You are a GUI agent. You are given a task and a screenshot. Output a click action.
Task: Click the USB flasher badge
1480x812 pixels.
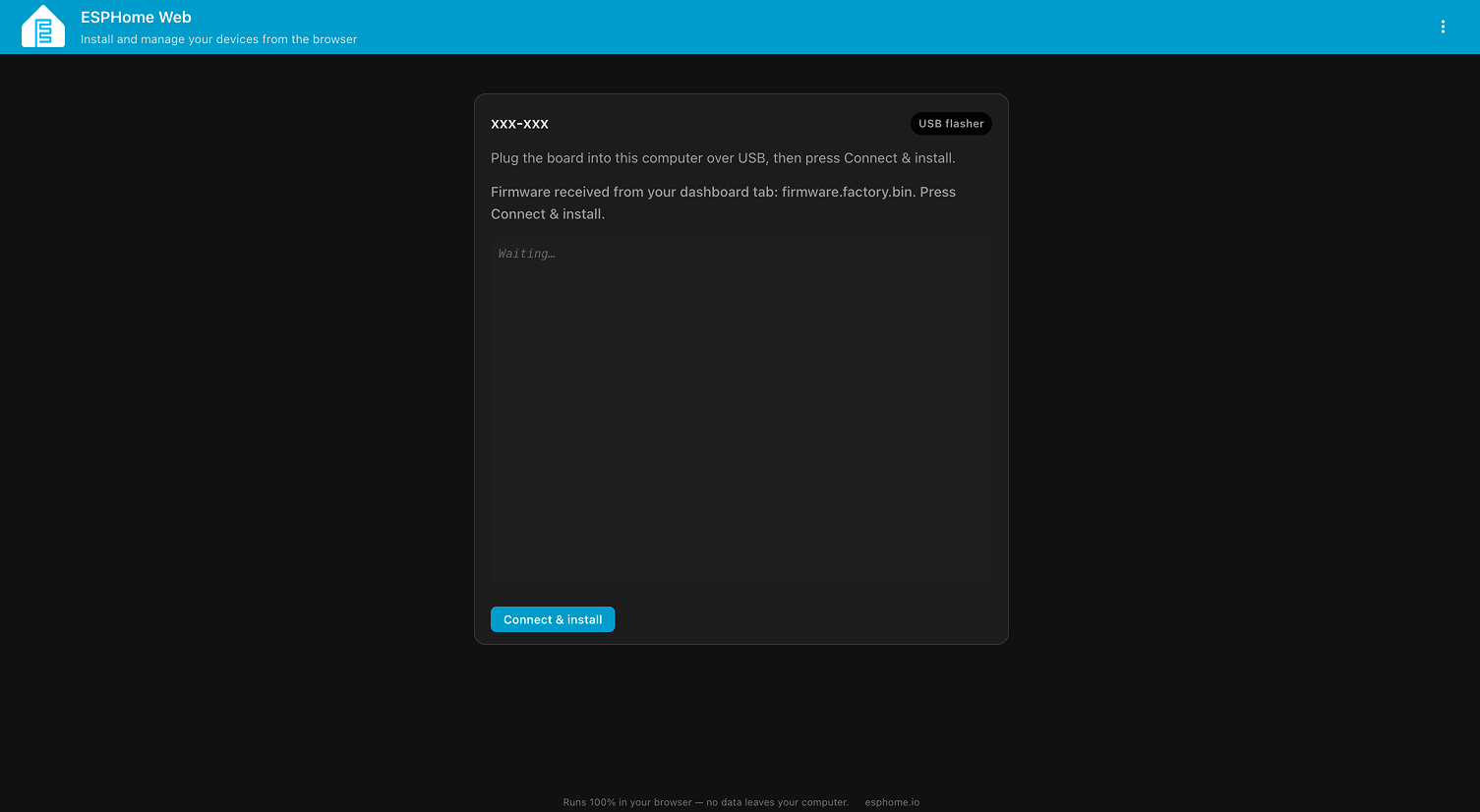point(951,124)
